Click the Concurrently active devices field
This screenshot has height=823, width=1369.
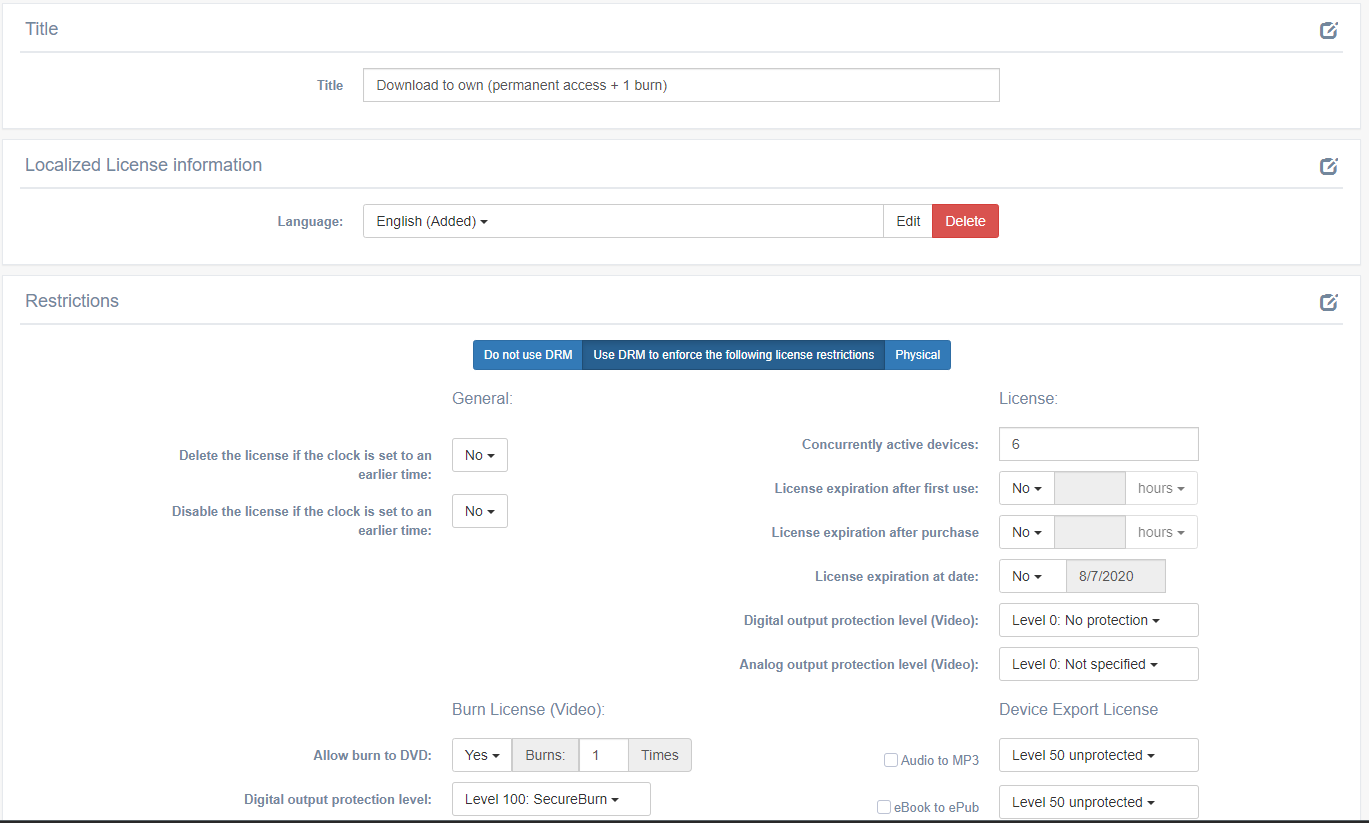(x=1098, y=444)
